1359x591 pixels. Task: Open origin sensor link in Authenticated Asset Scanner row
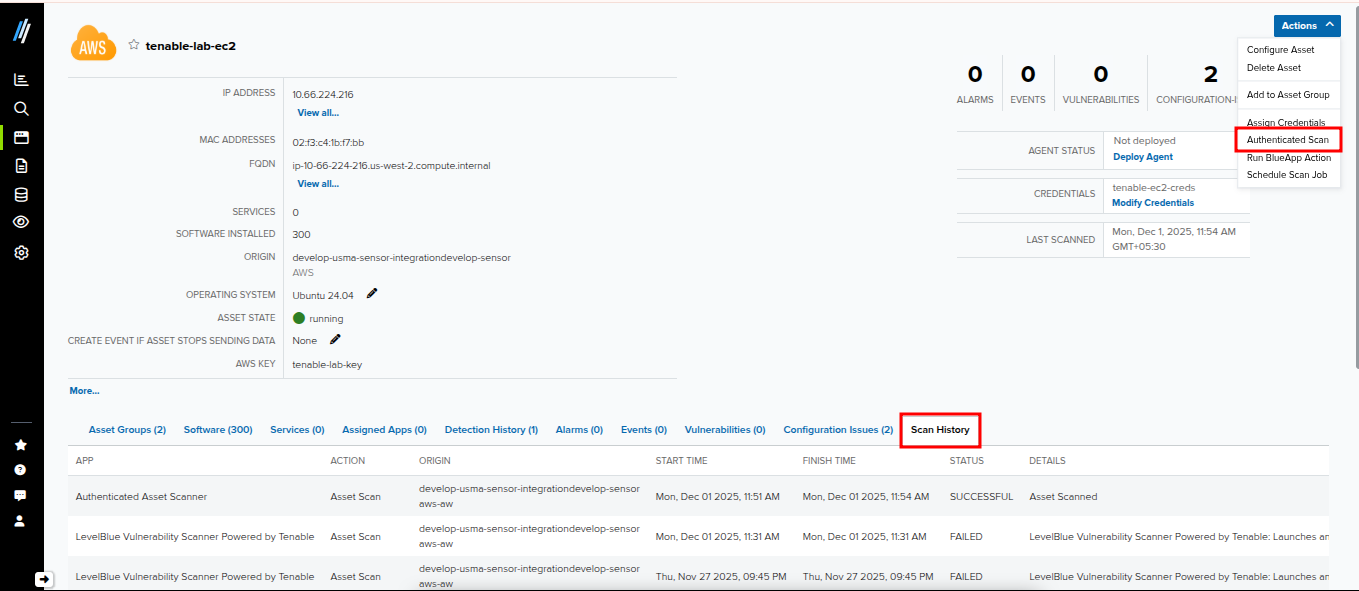529,497
